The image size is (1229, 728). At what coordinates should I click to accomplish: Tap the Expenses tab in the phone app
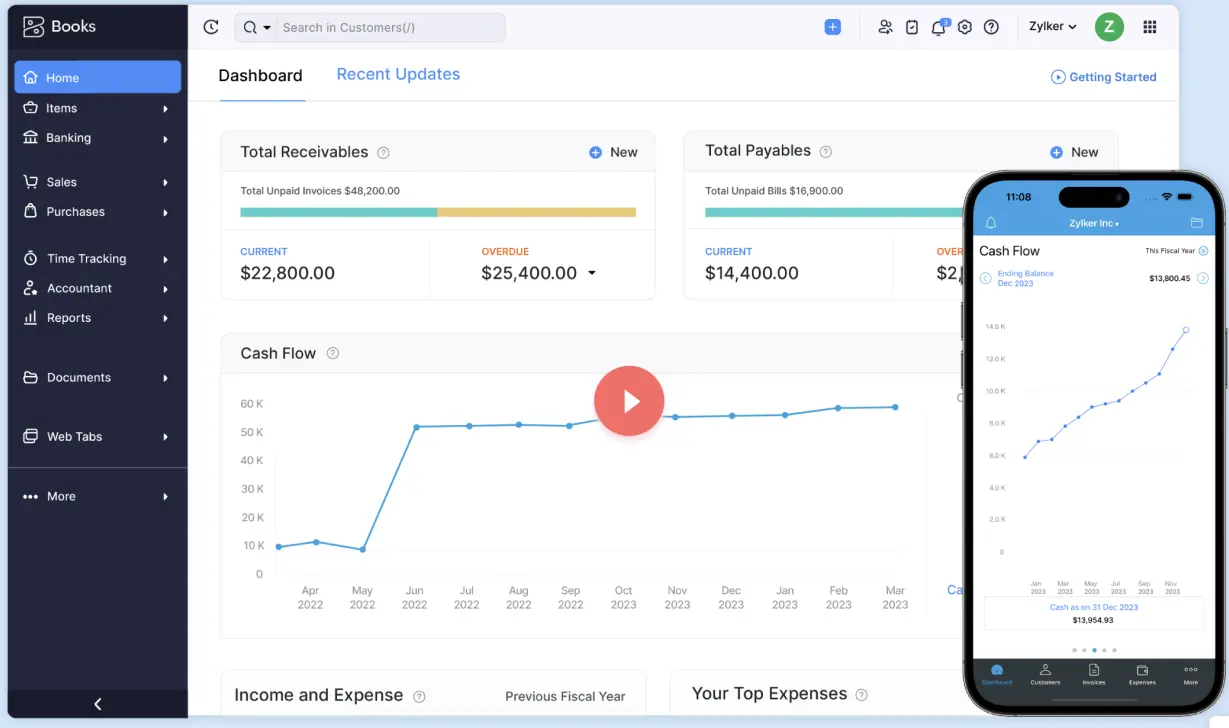tap(1142, 674)
